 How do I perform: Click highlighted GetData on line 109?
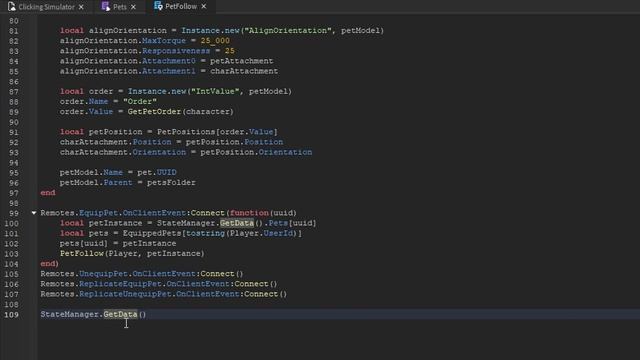[120, 314]
